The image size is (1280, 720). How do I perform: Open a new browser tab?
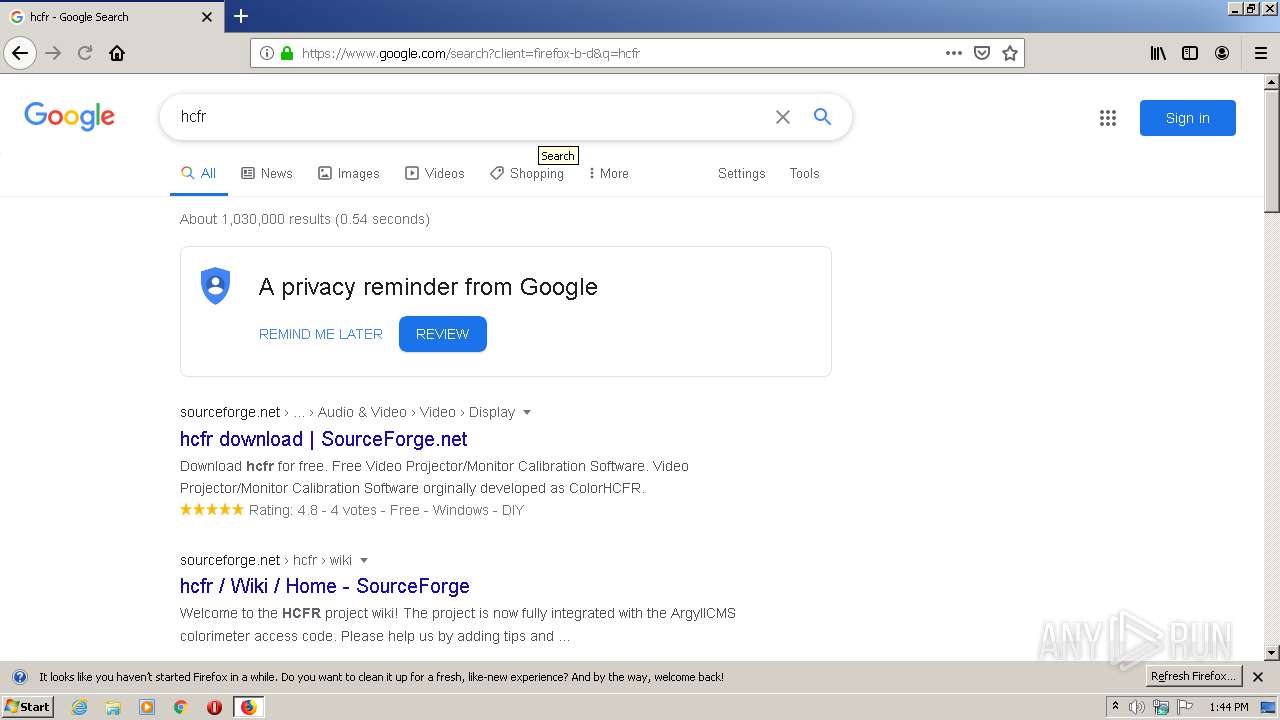tap(241, 16)
